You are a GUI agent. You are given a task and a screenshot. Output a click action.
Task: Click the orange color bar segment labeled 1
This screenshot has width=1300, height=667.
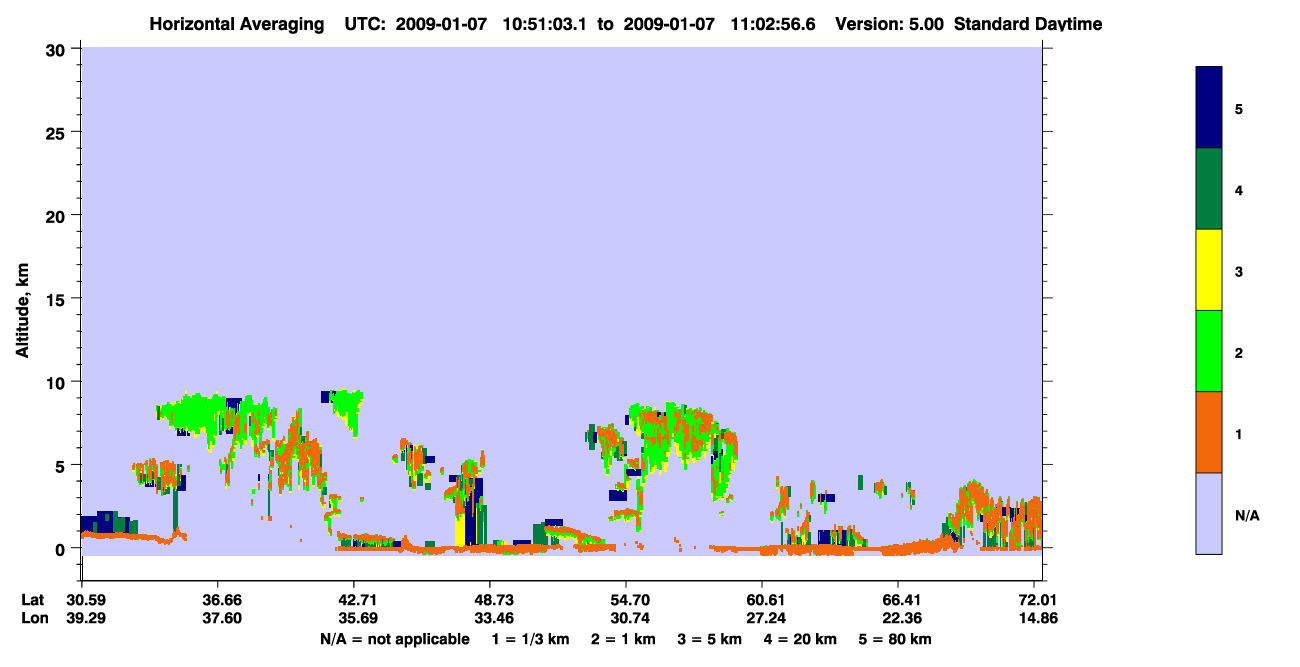[x=1209, y=432]
